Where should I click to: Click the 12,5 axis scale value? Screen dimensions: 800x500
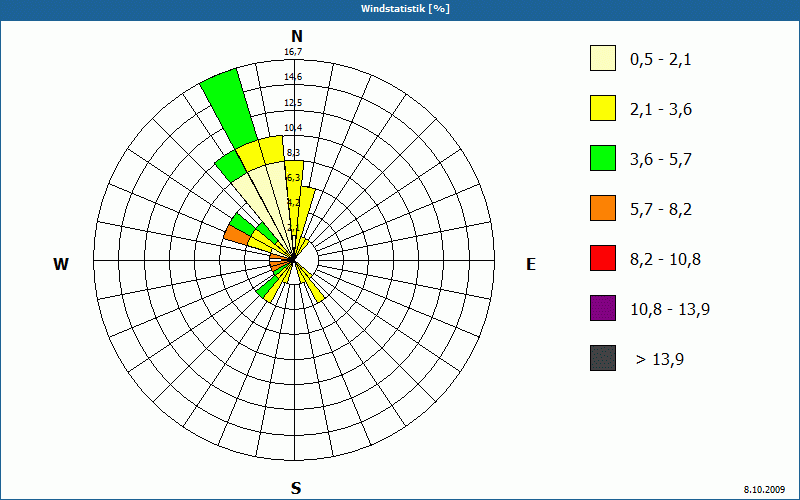pos(293,103)
